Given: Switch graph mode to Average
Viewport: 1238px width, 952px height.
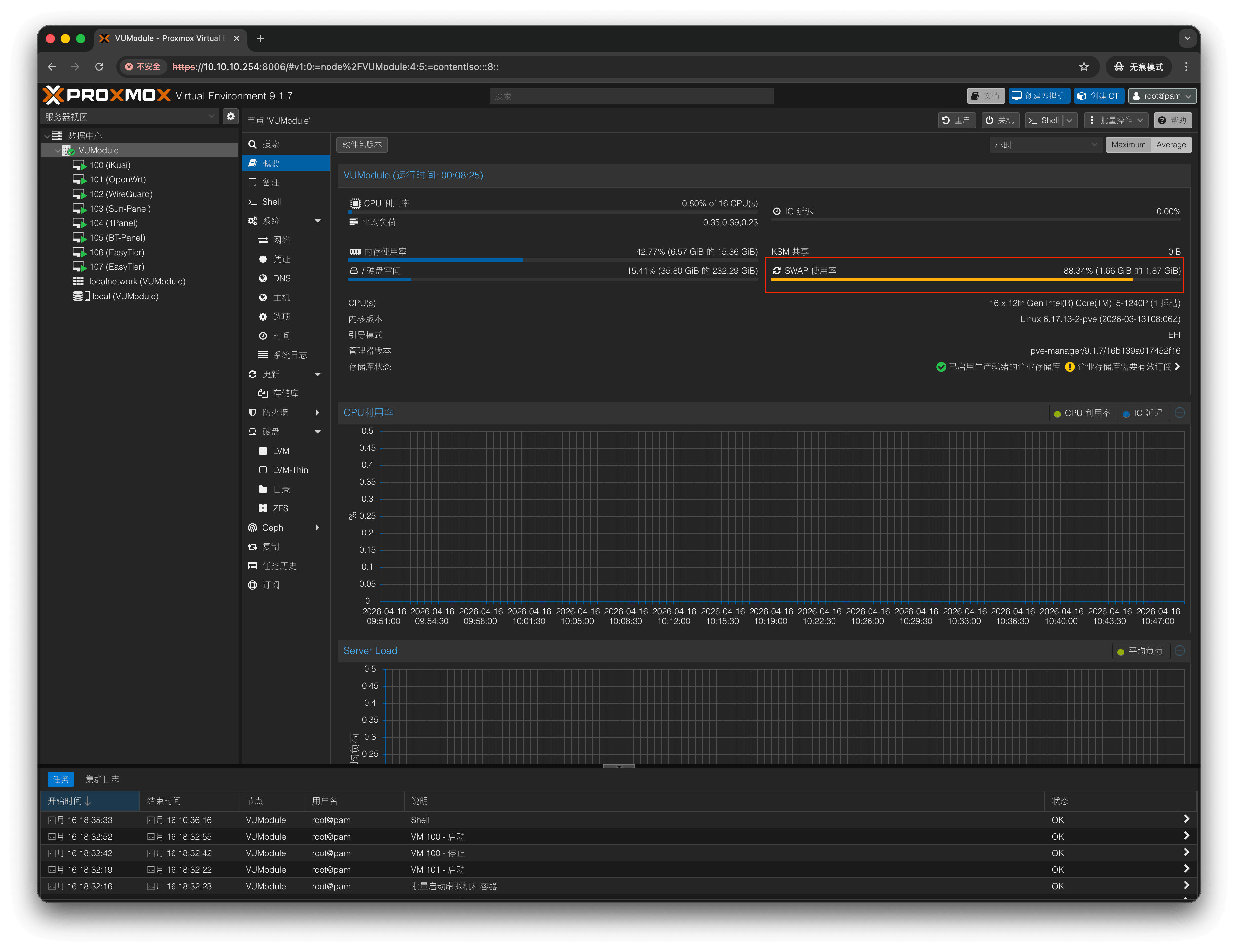Looking at the screenshot, I should 1171,145.
